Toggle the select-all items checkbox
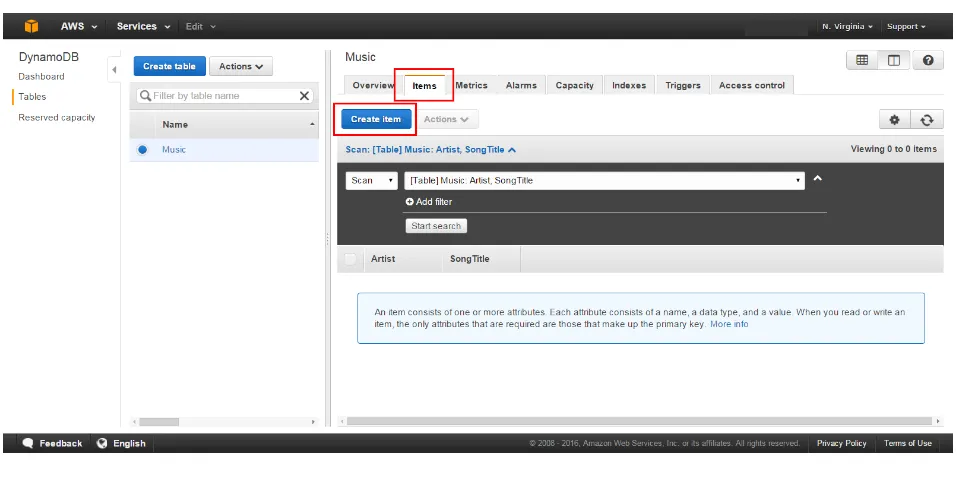 point(350,259)
